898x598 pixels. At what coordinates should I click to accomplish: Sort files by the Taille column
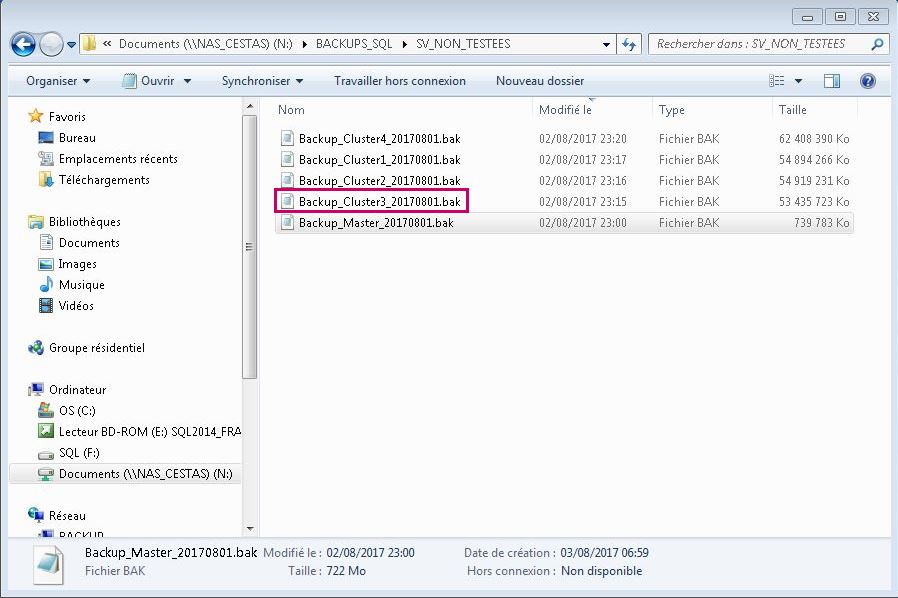pyautogui.click(x=792, y=110)
